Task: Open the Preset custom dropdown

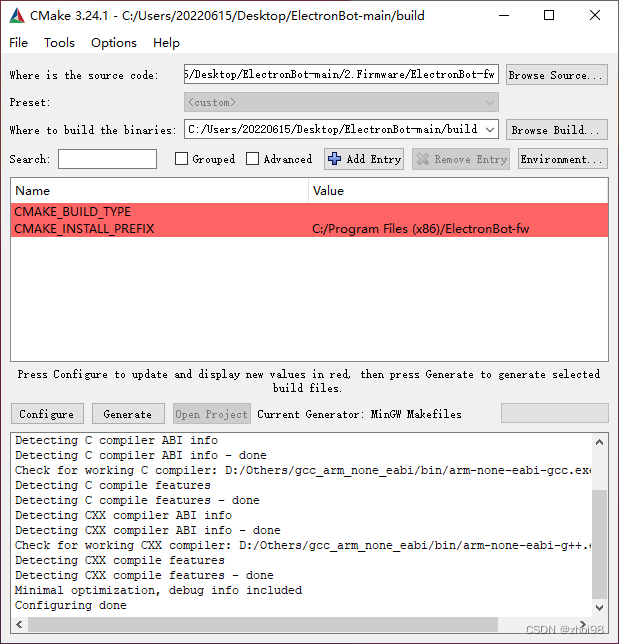Action: (341, 102)
